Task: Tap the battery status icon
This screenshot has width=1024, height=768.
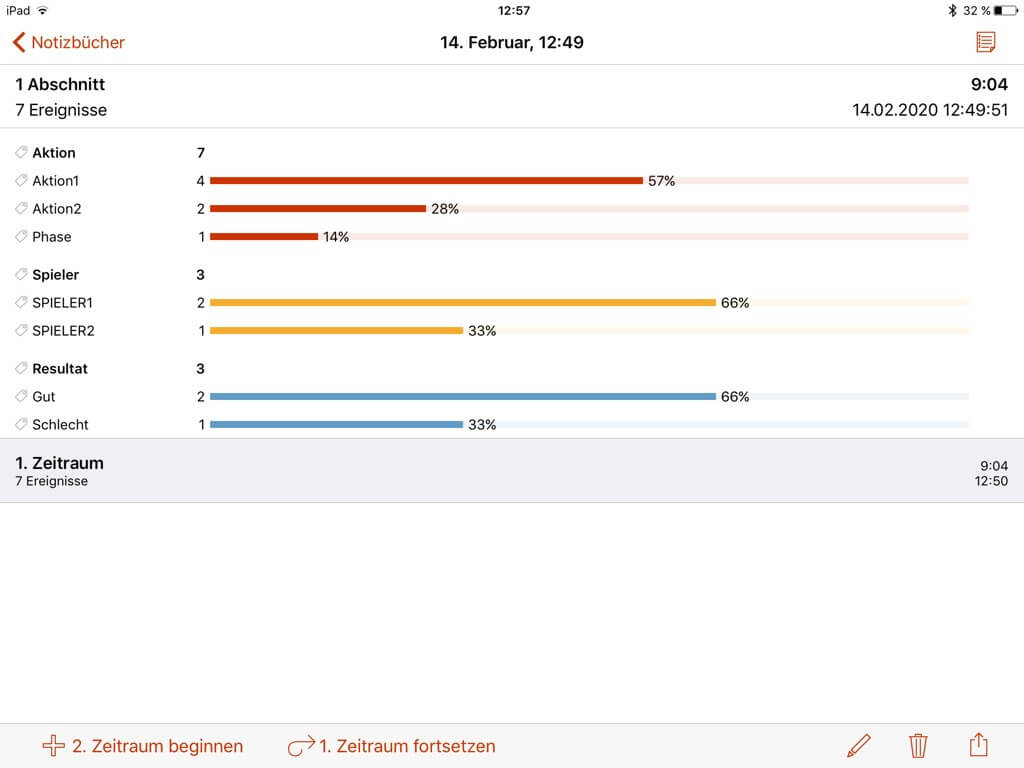Action: coord(1006,10)
